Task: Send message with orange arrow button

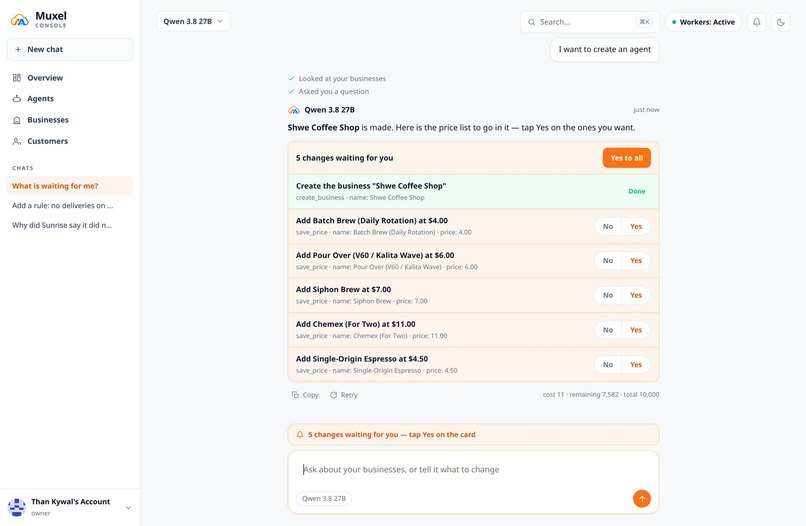Action: pyautogui.click(x=642, y=498)
